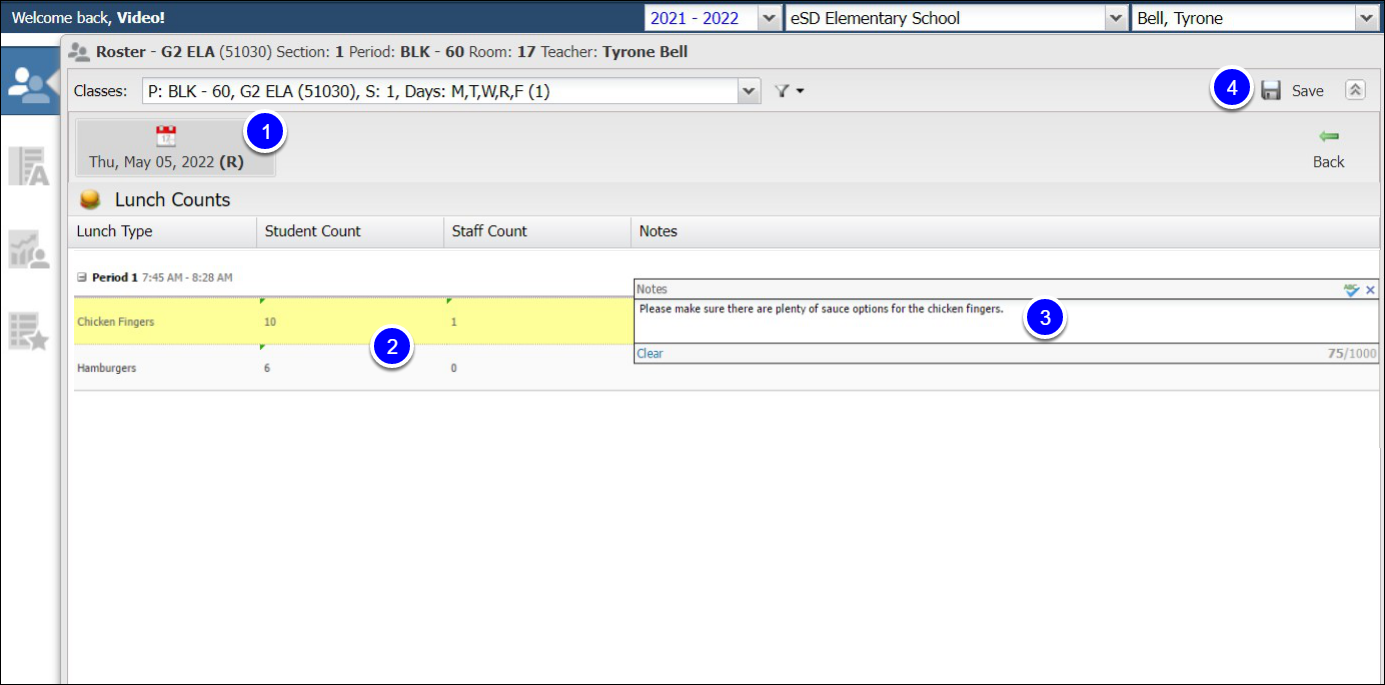Open the 2021 - 2022 school year dropdown
1385x685 pixels.
[x=769, y=18]
